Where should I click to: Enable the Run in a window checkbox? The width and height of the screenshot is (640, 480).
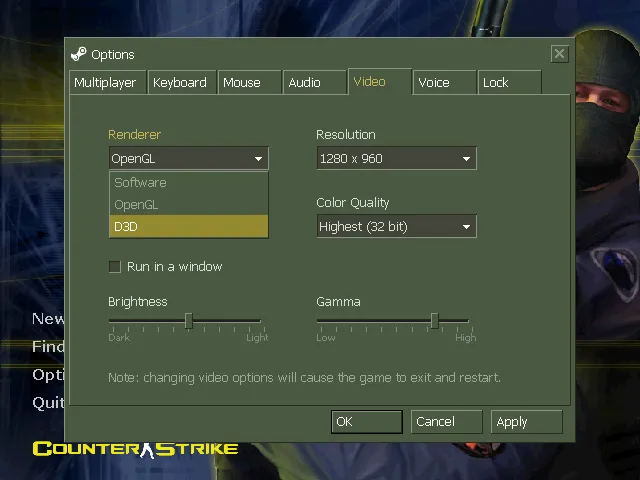pos(115,267)
